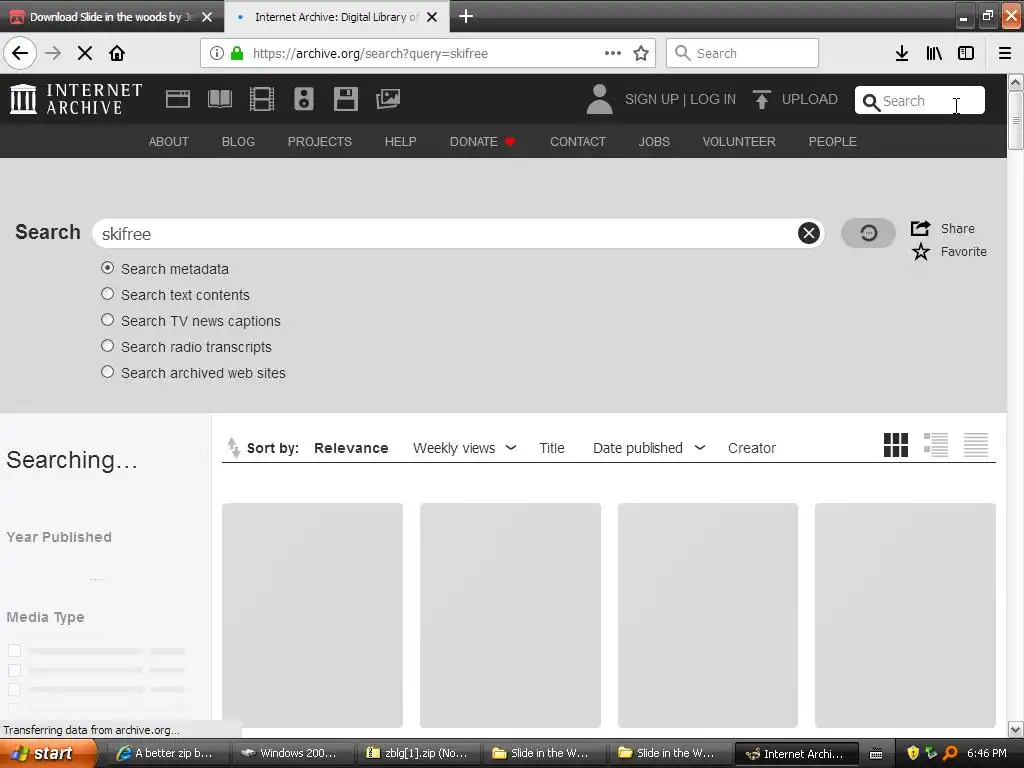Switch to tile grid view

click(895, 445)
